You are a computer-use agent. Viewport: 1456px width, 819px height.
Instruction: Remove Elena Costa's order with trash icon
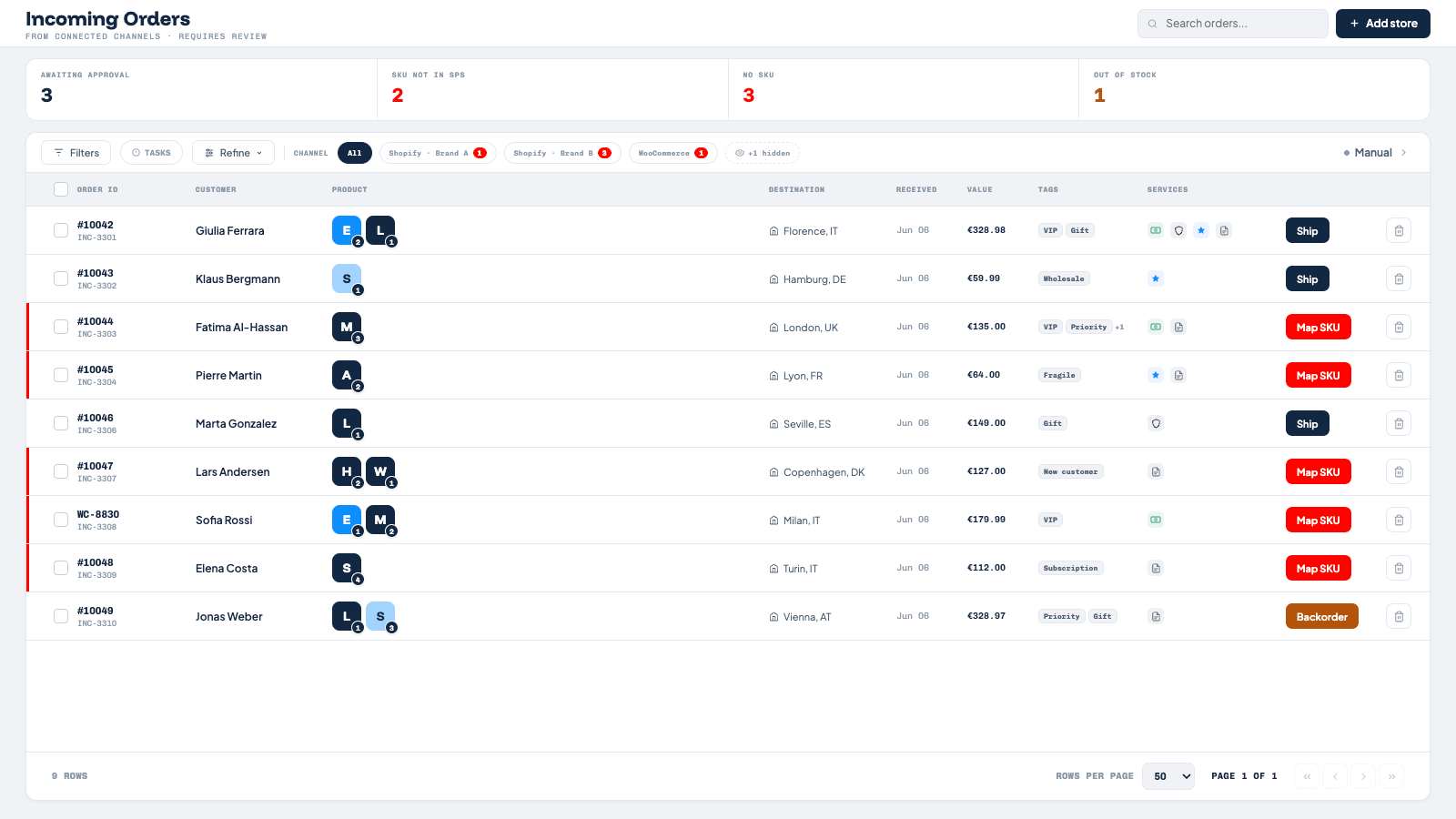tap(1399, 568)
